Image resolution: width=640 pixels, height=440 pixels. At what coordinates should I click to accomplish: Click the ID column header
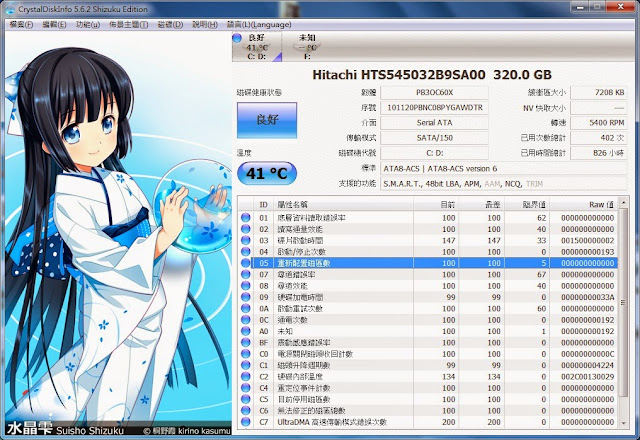tap(264, 204)
